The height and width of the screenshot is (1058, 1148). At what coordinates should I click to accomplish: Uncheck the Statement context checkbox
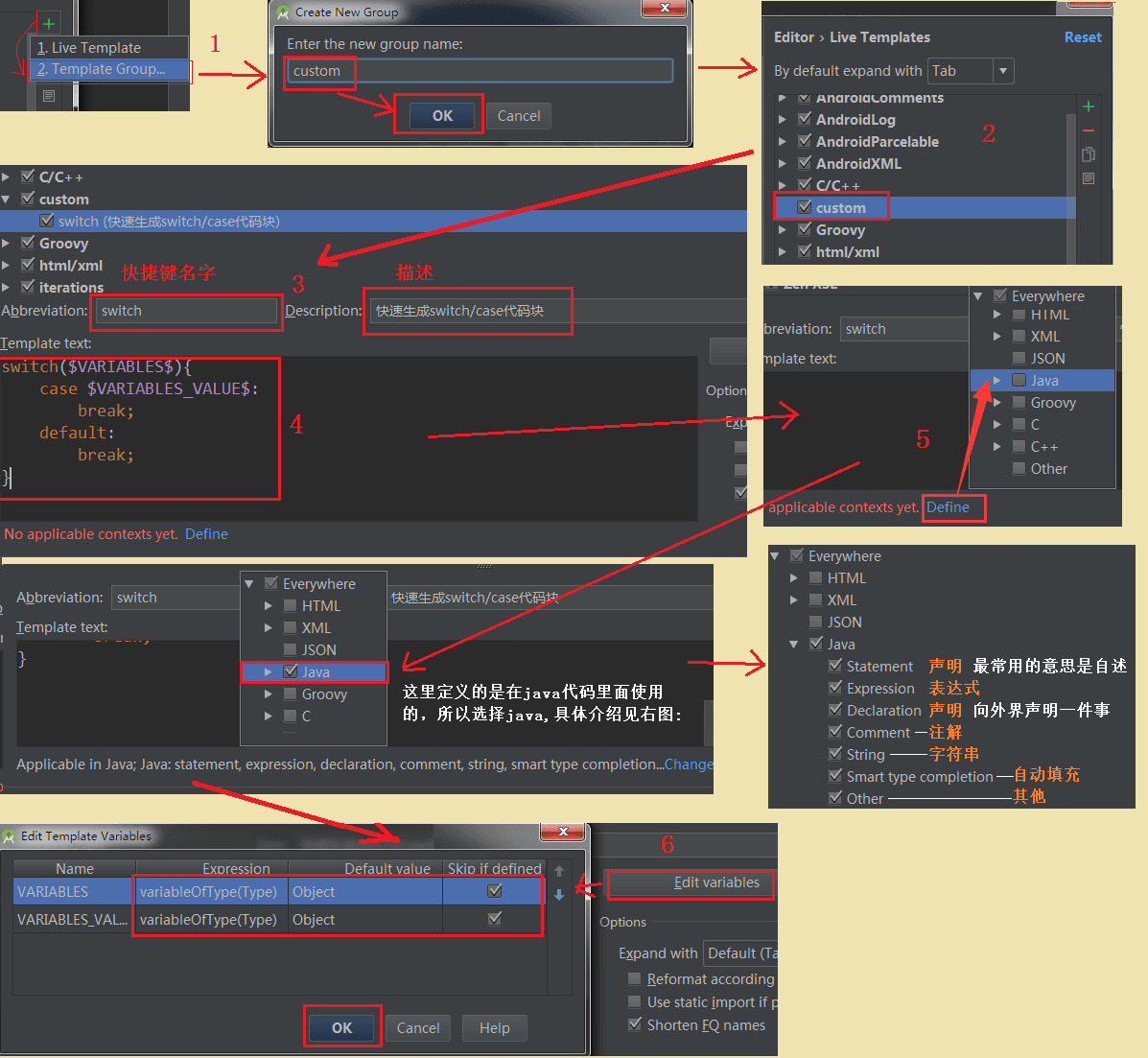click(835, 666)
